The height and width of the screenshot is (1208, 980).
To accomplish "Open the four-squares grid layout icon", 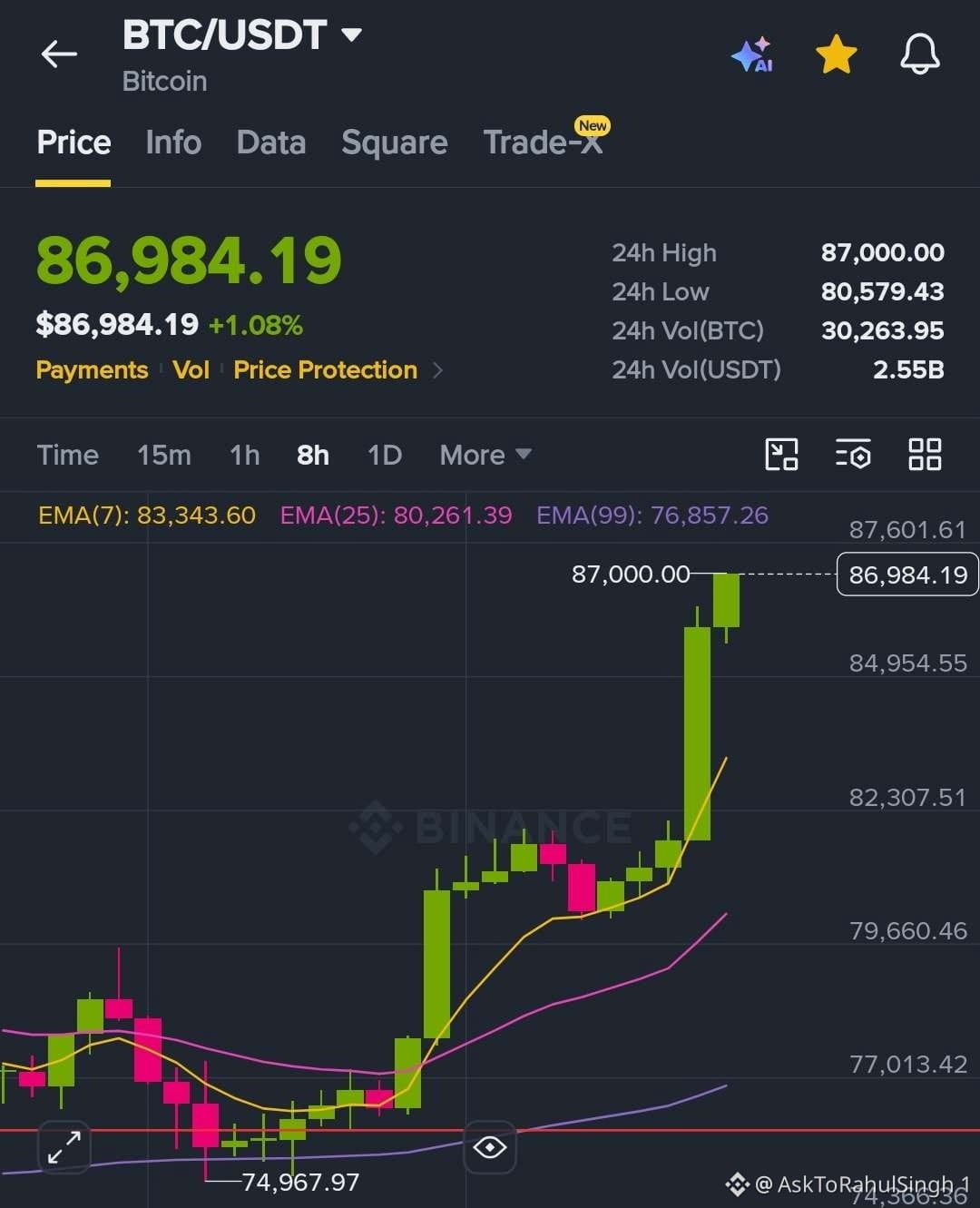I will point(925,454).
